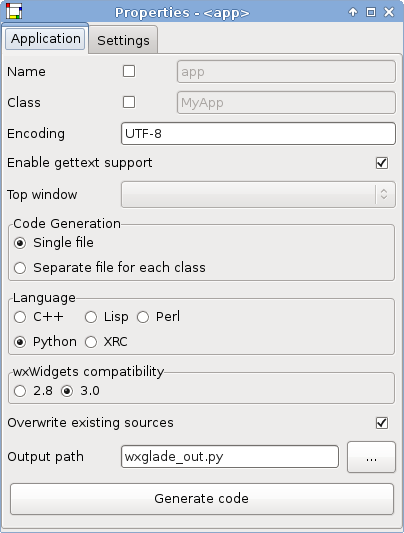Click the Class field showing MyApp
This screenshot has width=404, height=533.
click(x=286, y=102)
